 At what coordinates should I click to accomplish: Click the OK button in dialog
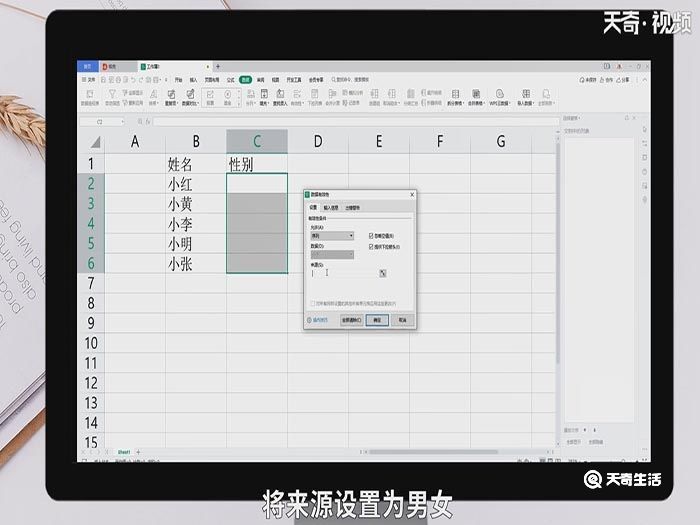(377, 320)
